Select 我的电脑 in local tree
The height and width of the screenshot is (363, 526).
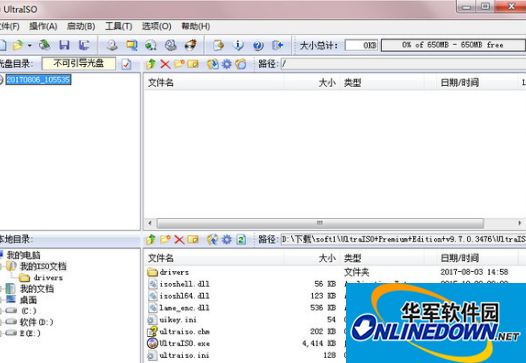tap(23, 255)
